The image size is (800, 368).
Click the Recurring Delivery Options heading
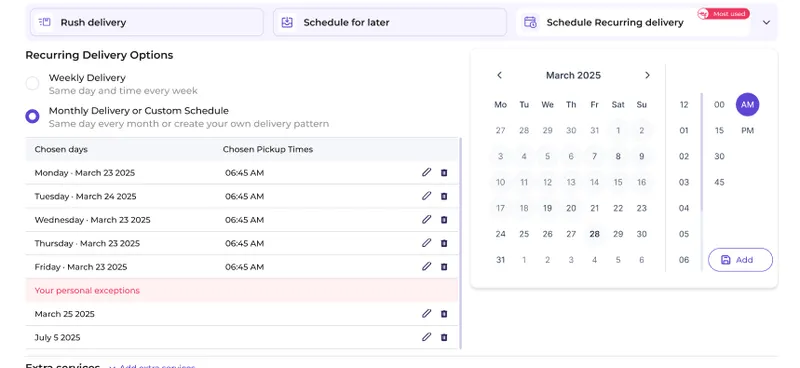99,55
